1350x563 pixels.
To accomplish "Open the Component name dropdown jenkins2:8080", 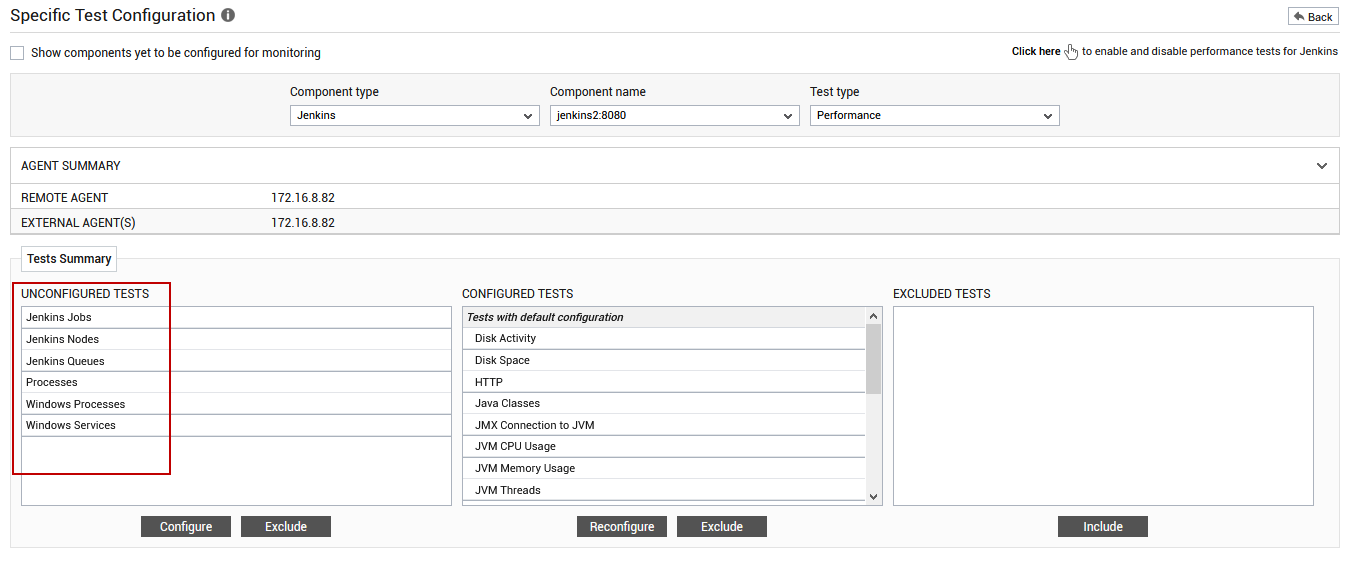I will click(x=675, y=116).
